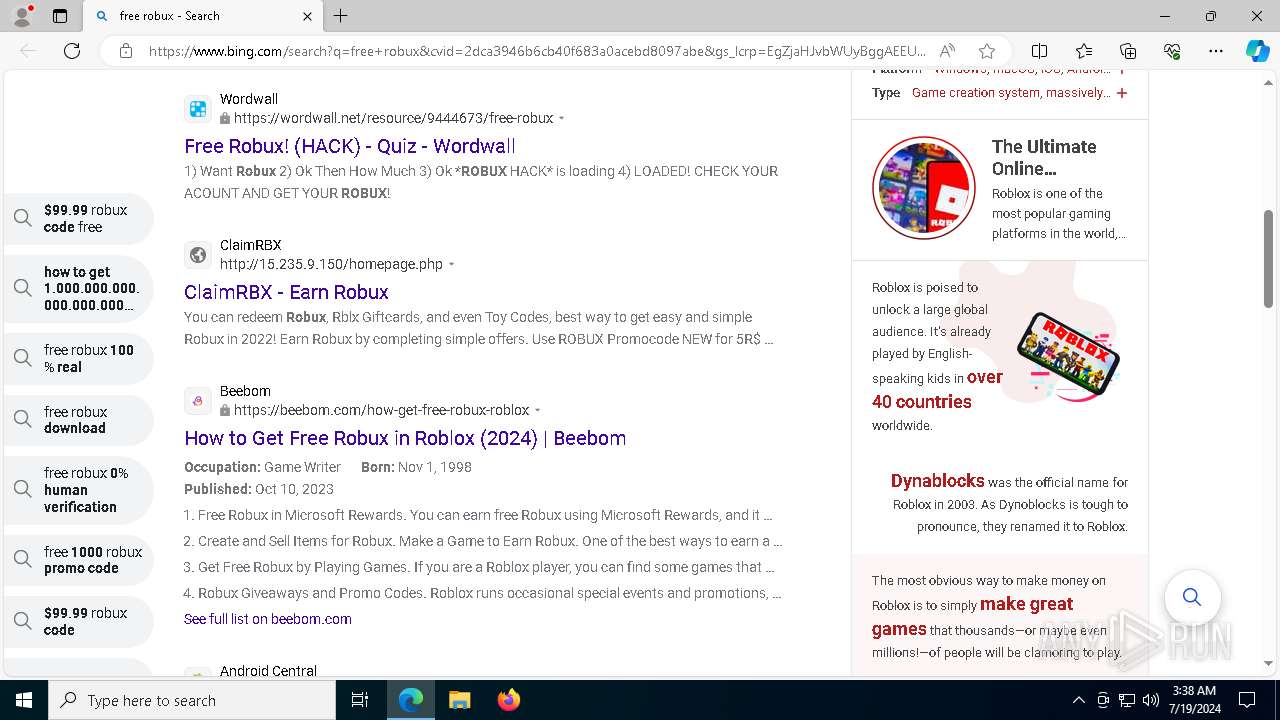Image resolution: width=1280 pixels, height=720 pixels.
Task: Open File Explorer from taskbar
Action: click(459, 700)
